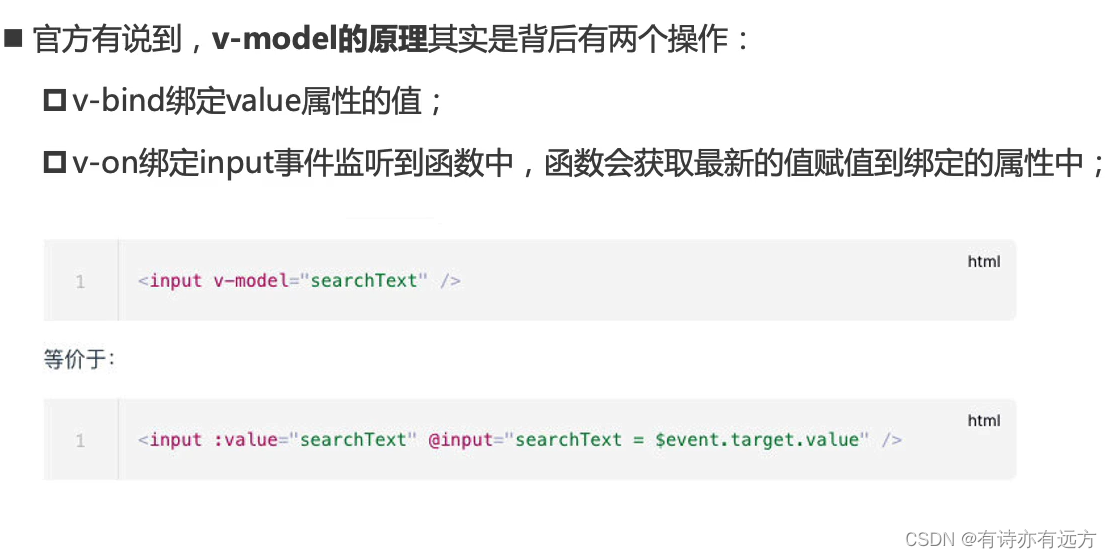Screen dimensions: 1112x558
Task: Click the '等价于:' text
Action: click(79, 359)
